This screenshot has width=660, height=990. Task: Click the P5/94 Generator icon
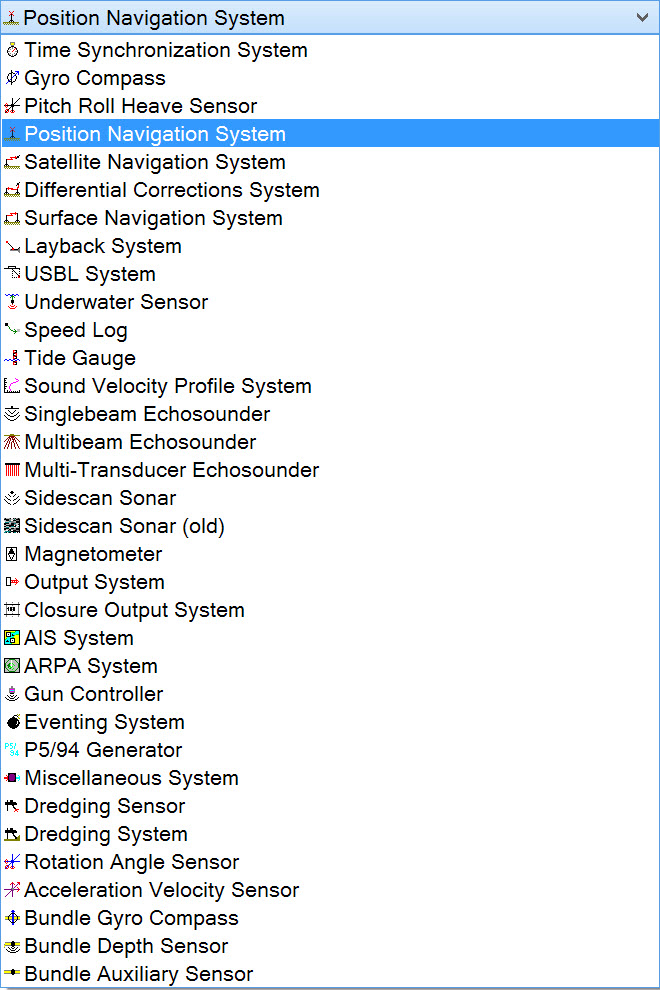(12, 750)
